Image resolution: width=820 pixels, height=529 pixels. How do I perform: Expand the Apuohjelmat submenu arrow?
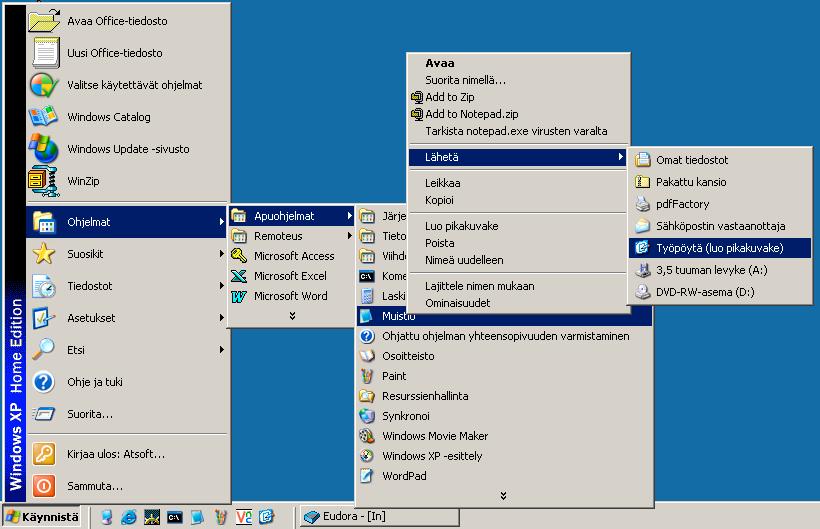click(x=349, y=215)
